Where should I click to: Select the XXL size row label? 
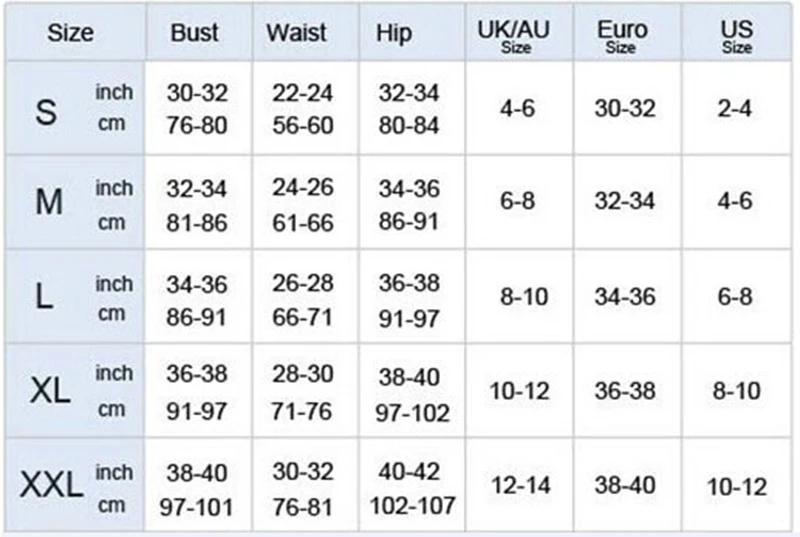(52, 484)
